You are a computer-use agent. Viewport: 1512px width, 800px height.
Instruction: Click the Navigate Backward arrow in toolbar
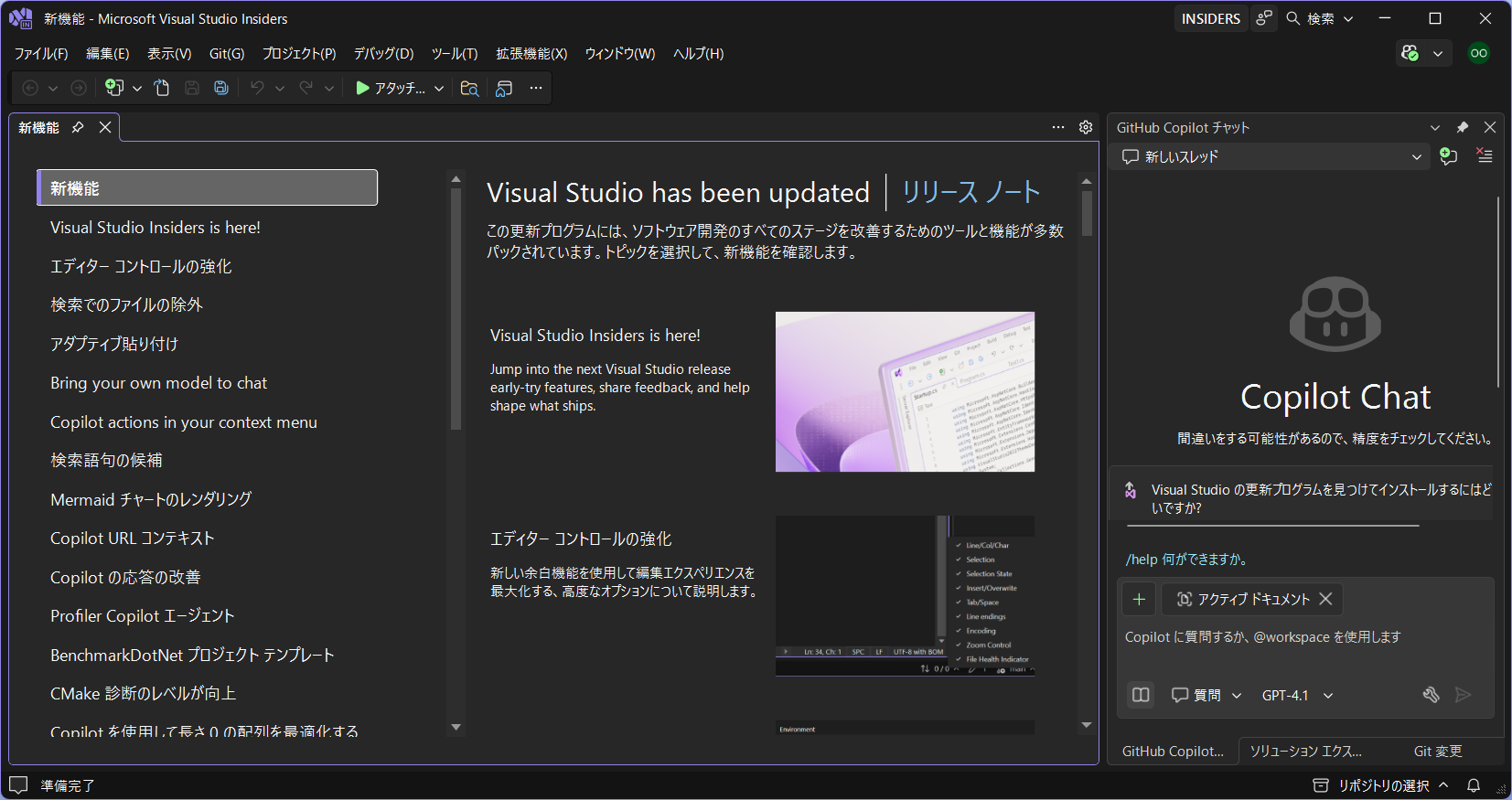30,88
